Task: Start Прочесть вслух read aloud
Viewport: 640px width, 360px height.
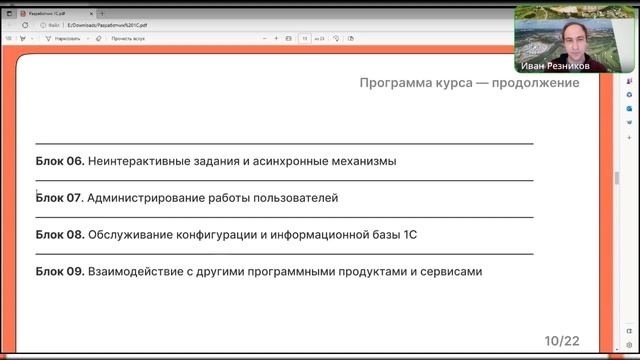Action: point(128,38)
